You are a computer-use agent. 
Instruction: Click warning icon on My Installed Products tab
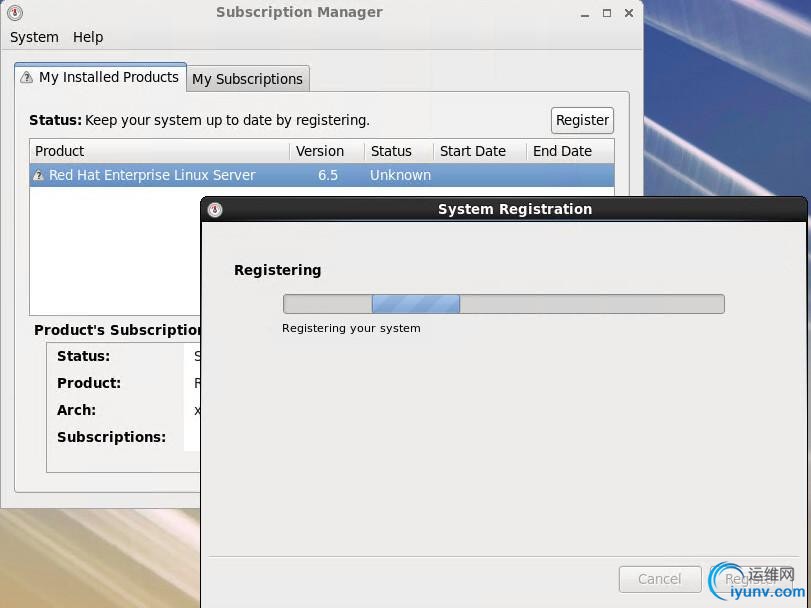26,78
